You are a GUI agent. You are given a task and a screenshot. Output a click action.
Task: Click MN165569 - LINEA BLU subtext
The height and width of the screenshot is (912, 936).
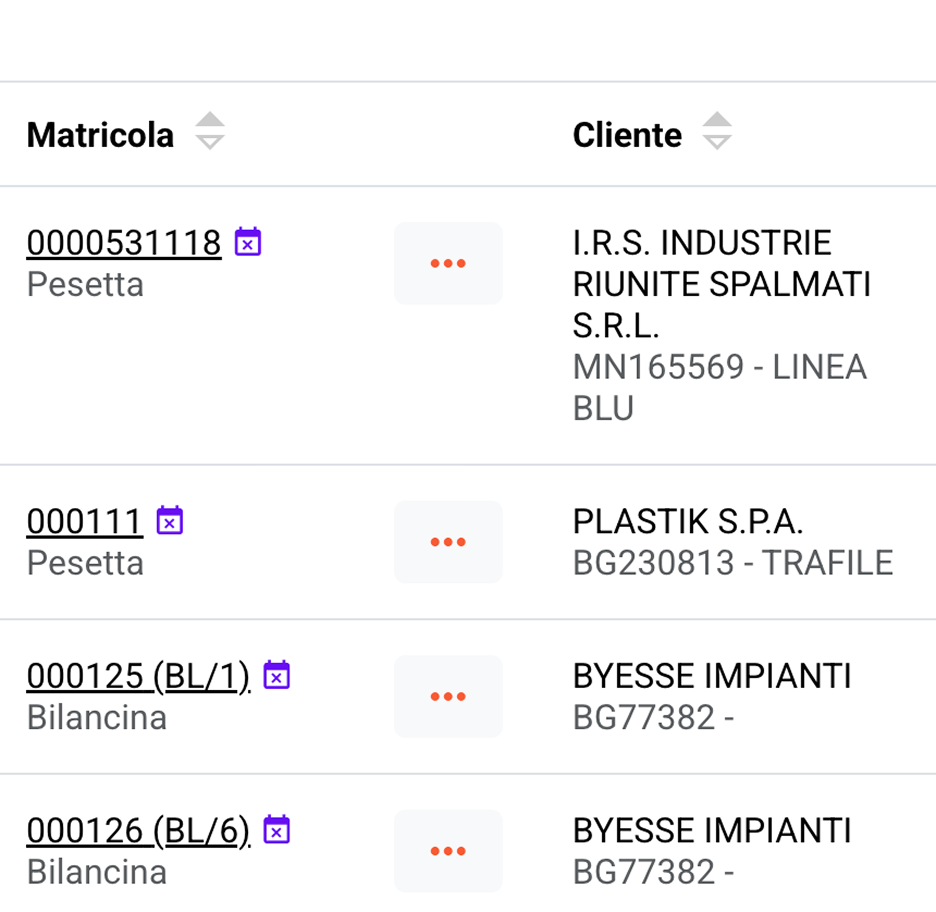click(x=718, y=387)
